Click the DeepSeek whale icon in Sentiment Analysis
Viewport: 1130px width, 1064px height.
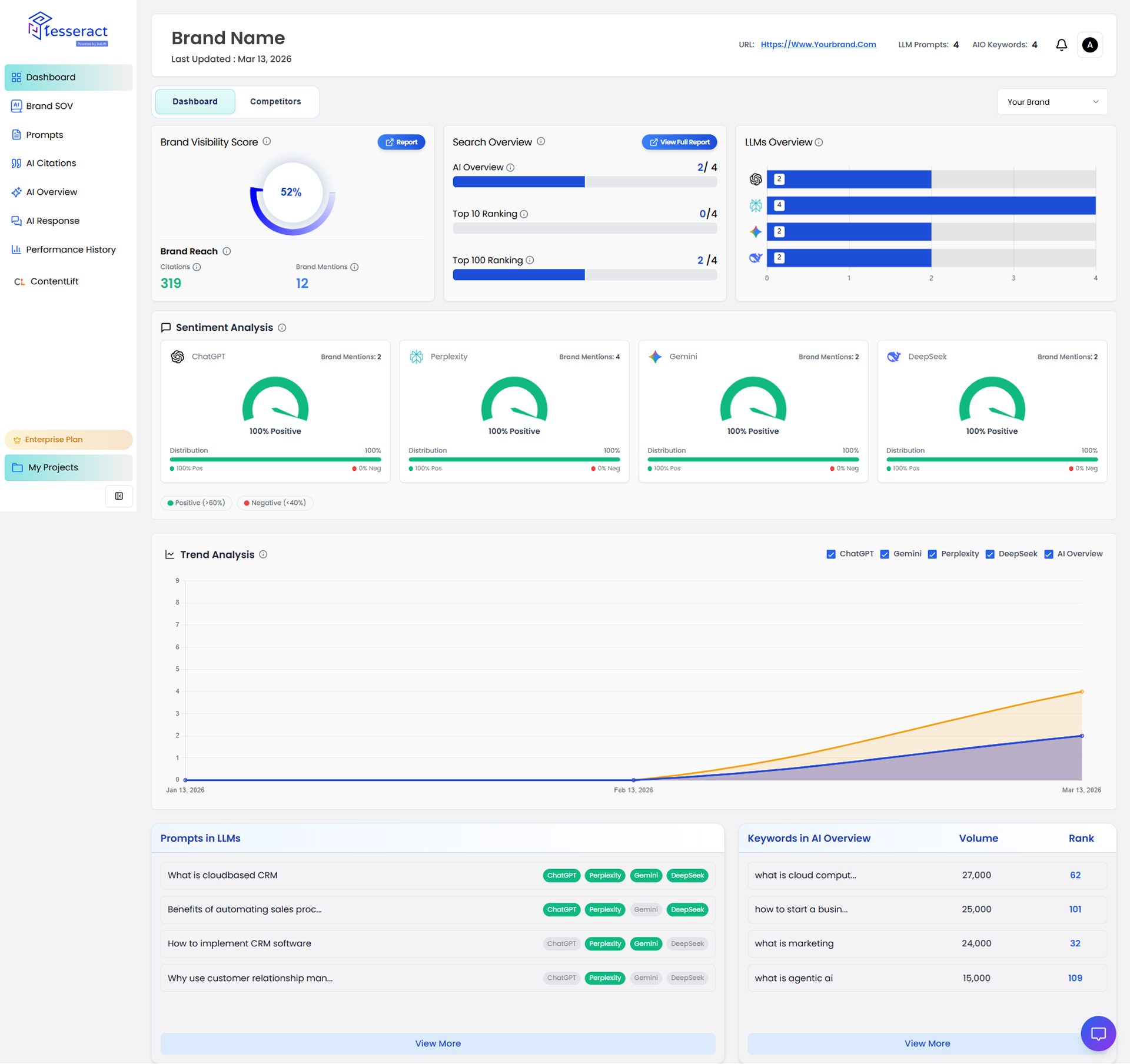[x=893, y=357]
